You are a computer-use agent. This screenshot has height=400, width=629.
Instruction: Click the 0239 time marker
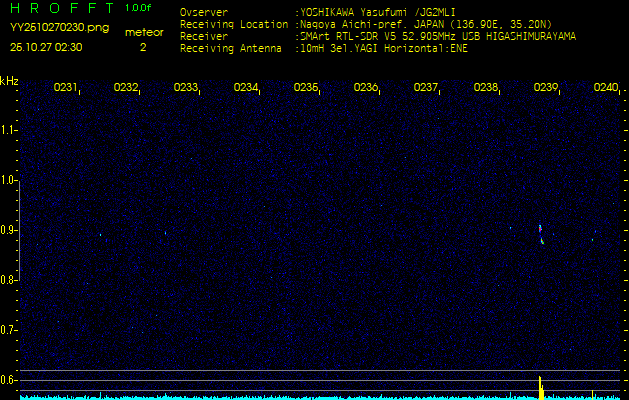pos(545,88)
